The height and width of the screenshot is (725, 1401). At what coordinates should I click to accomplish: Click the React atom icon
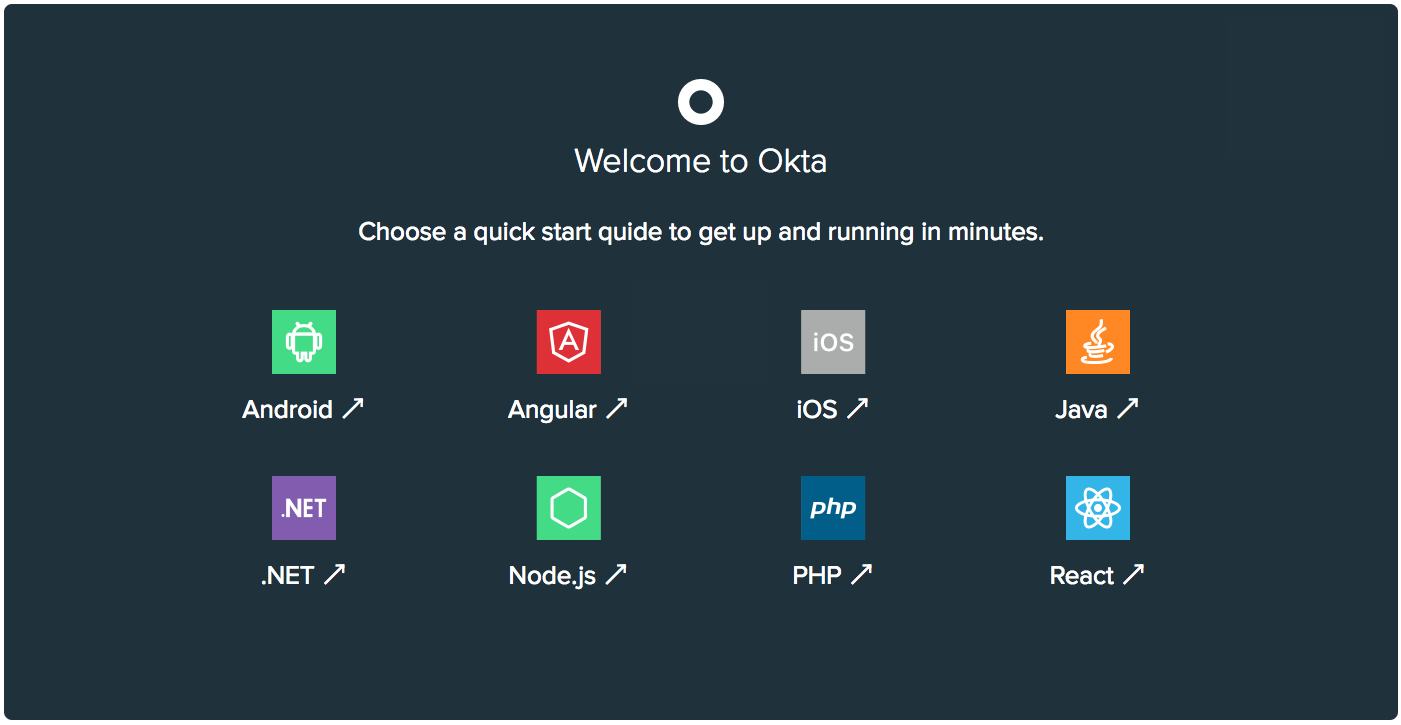coord(1098,508)
